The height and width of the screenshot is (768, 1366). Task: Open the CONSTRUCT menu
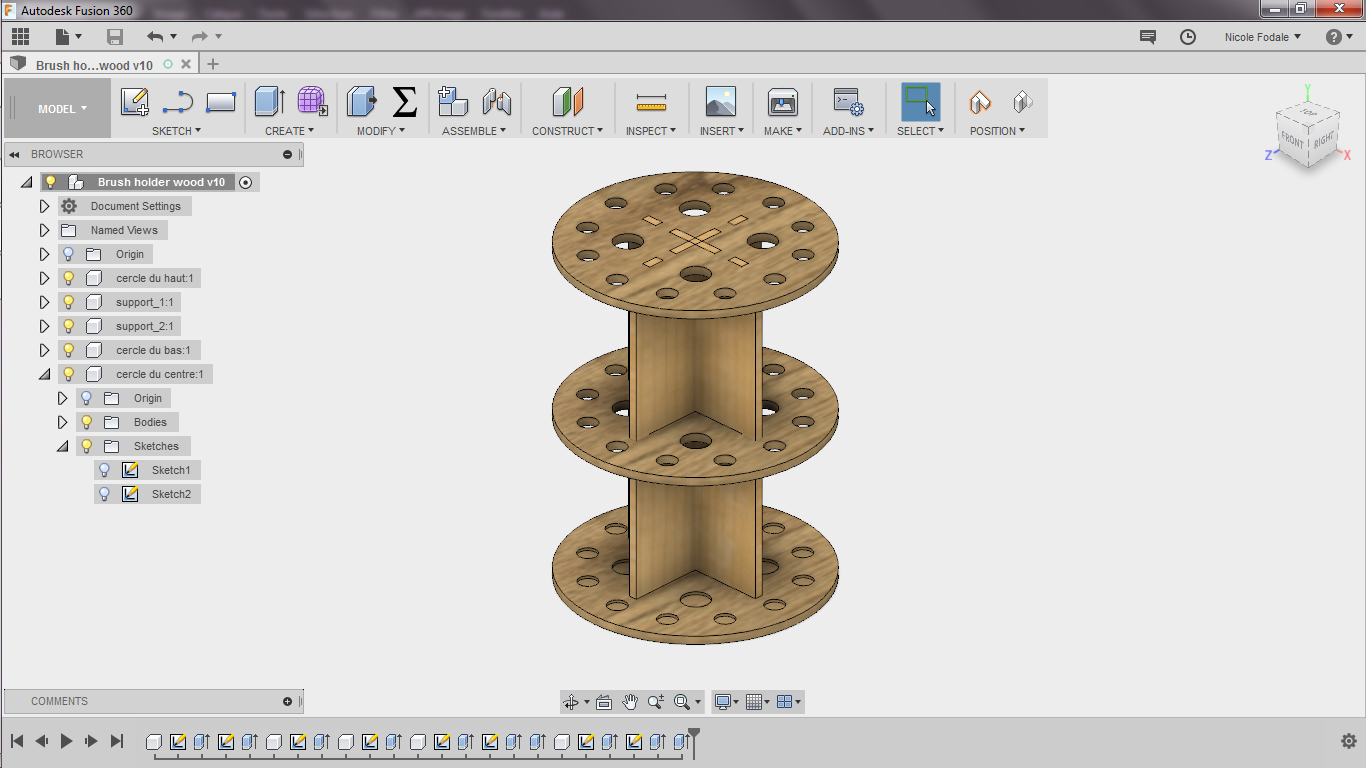click(x=567, y=131)
